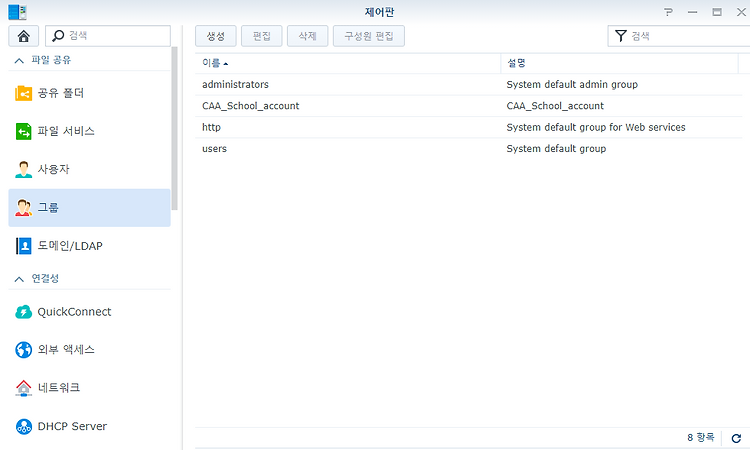Select the 사용자 user icon

(x=23, y=169)
